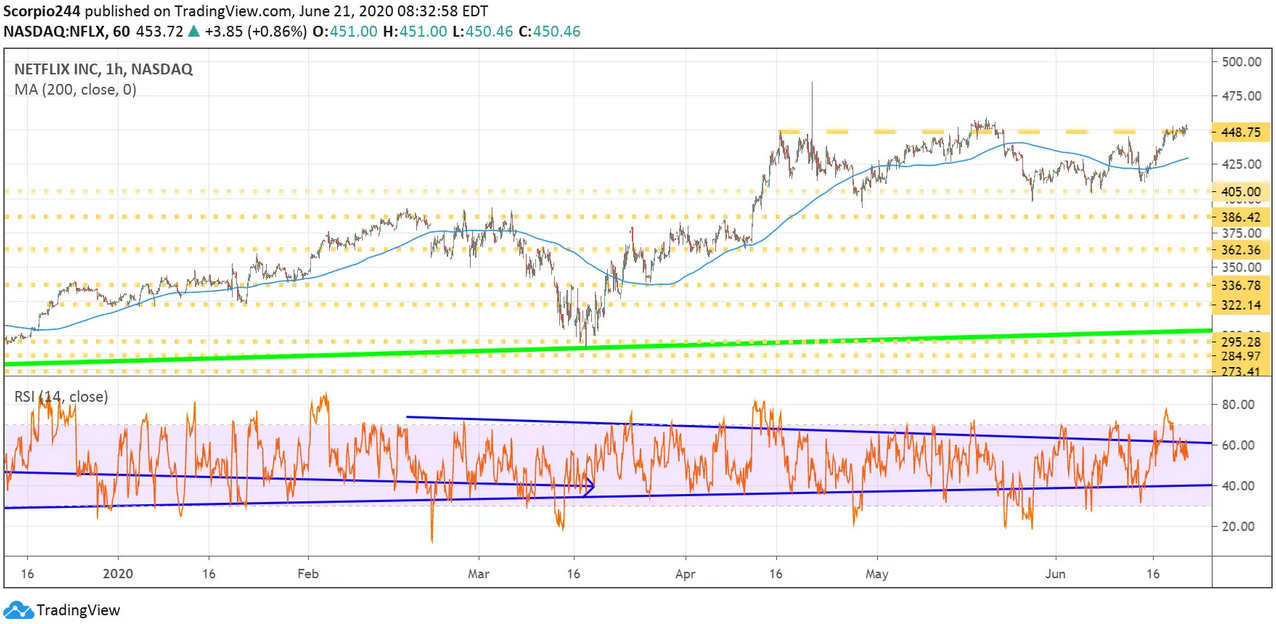Click the 322.14 price level tag
Image resolution: width=1276 pixels, height=624 pixels.
[1239, 304]
